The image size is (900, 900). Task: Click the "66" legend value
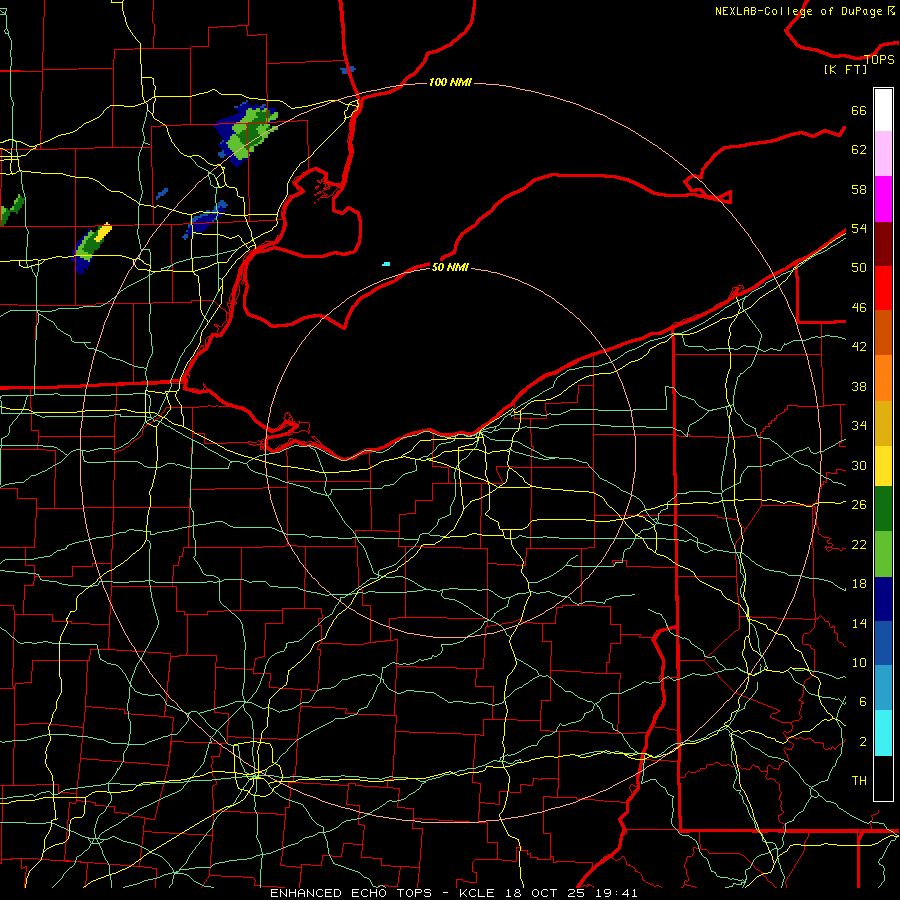pos(859,111)
